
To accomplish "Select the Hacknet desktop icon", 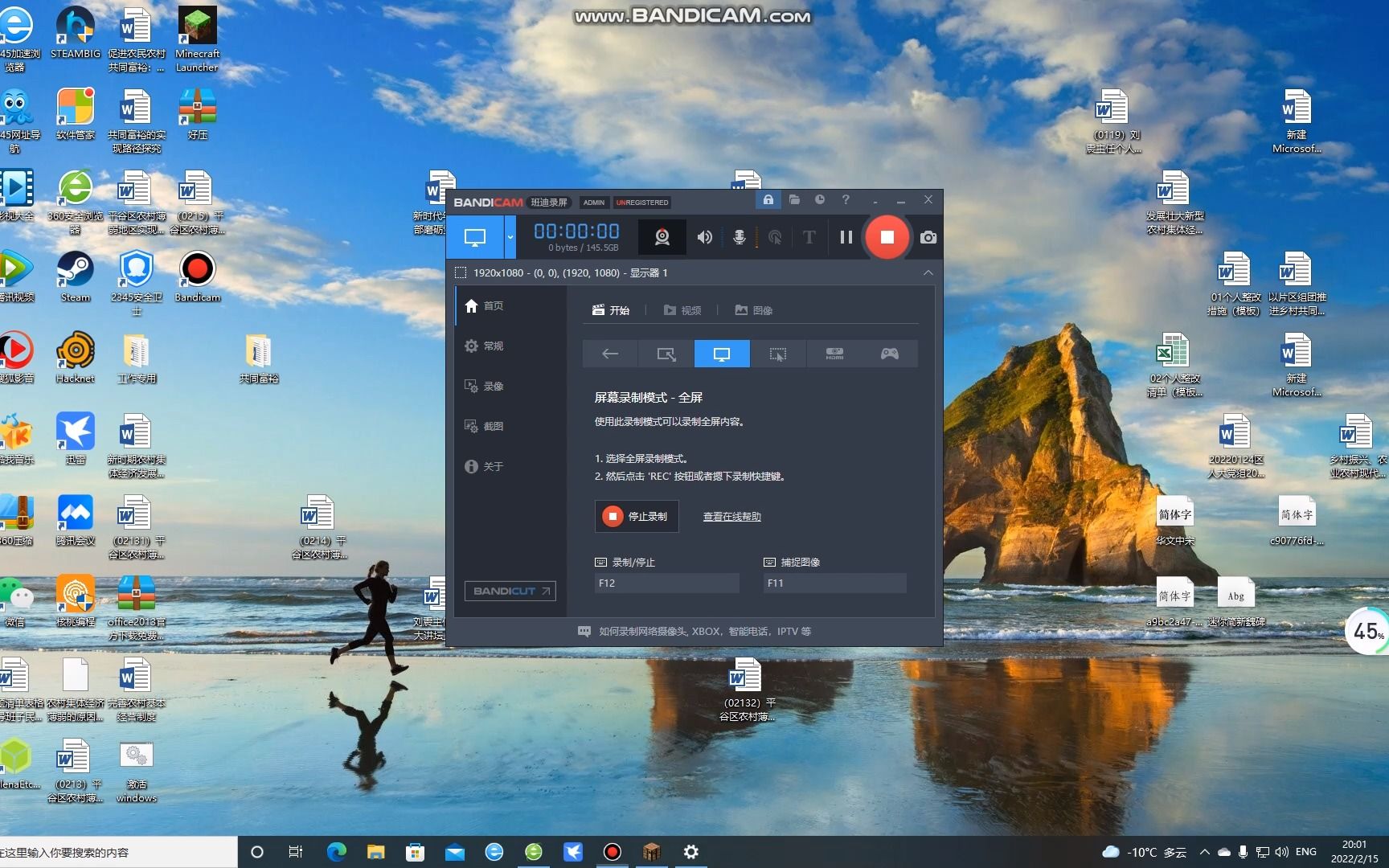I will [x=76, y=358].
